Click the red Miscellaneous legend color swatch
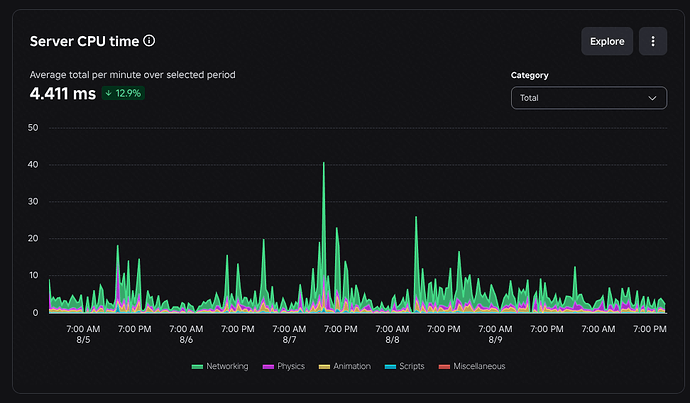 [444, 366]
